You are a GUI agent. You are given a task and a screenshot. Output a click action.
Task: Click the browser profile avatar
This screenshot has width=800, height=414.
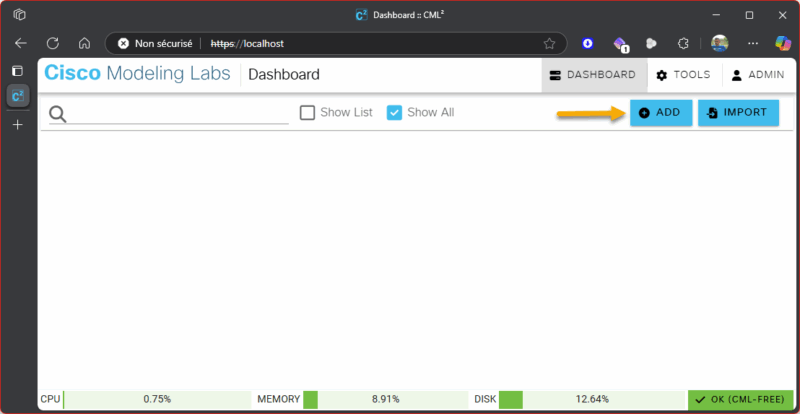pos(719,43)
